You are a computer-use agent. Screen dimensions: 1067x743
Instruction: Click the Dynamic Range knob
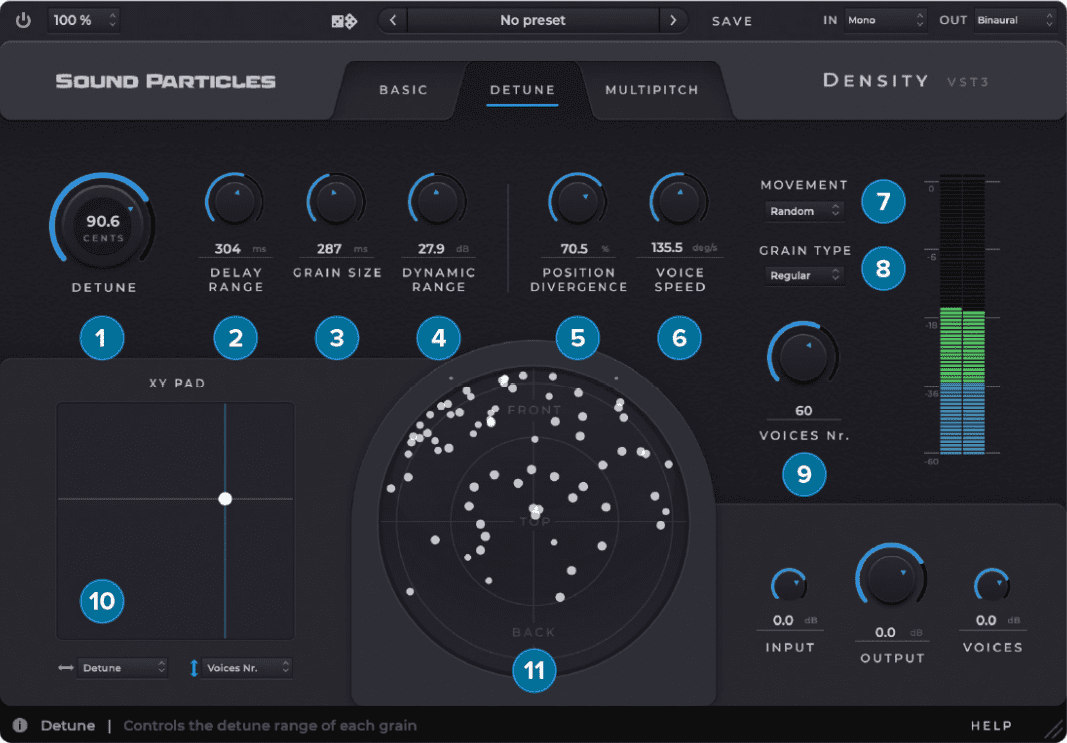(438, 200)
